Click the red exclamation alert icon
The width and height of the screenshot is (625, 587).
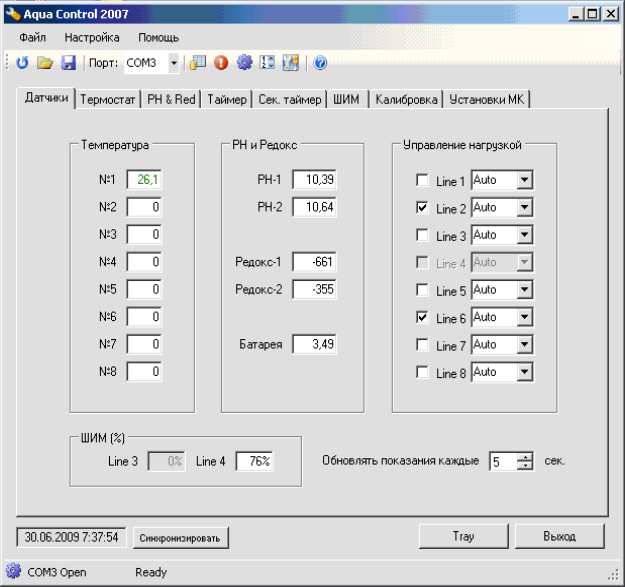tap(221, 63)
